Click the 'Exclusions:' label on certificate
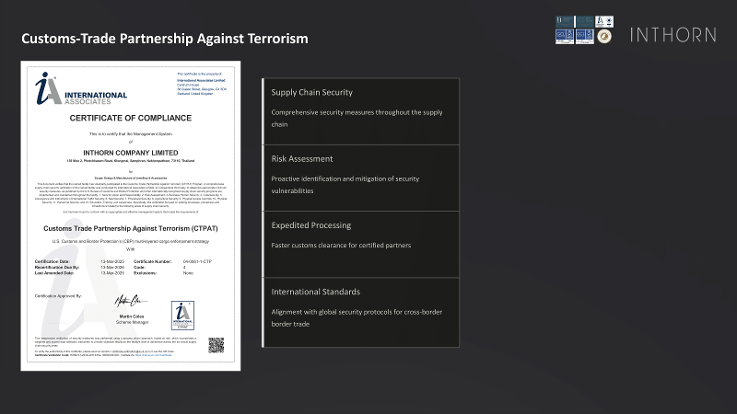Screen dimensions: 737x414 [x=145, y=273]
